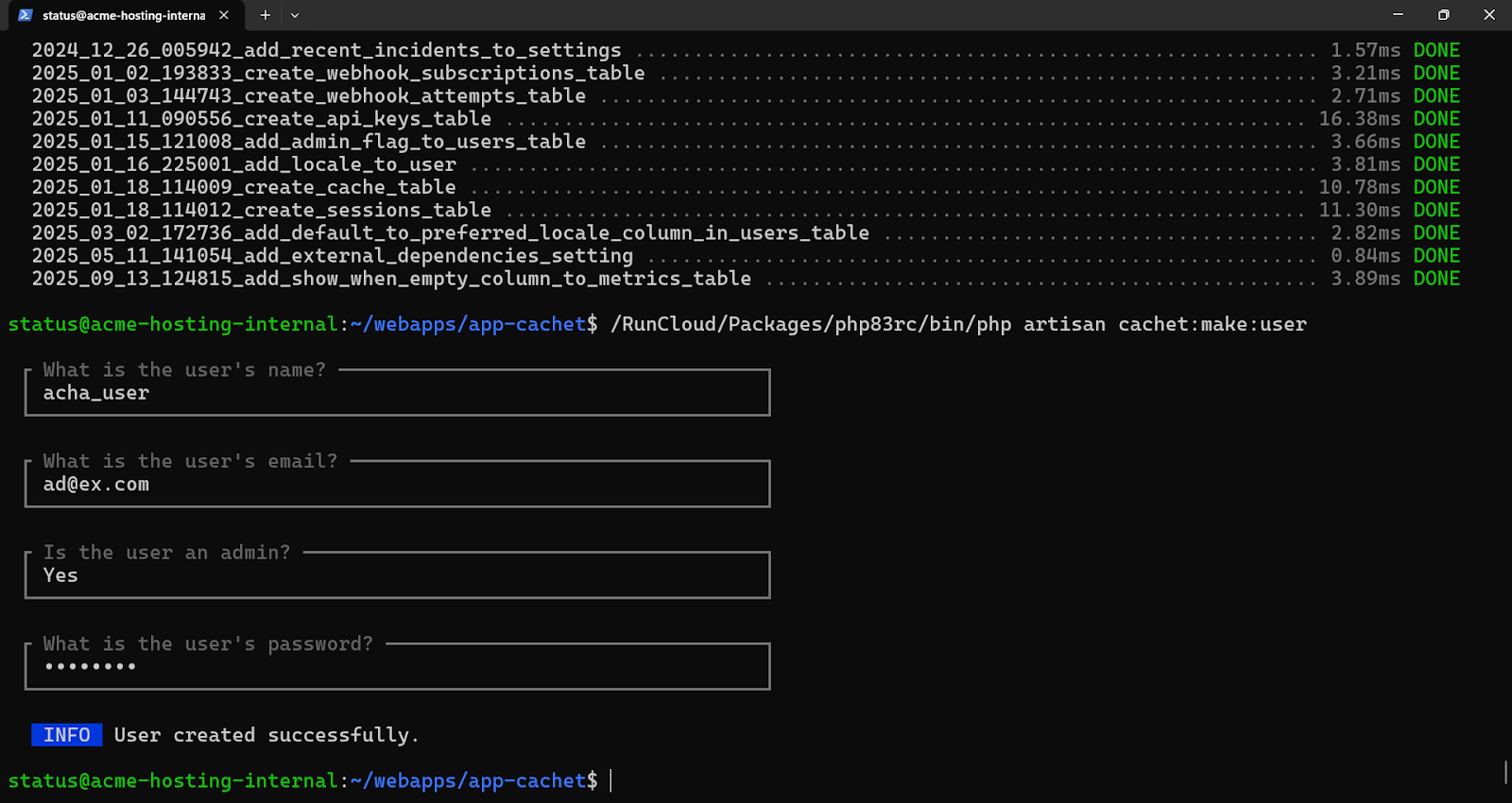
Task: Click the cachet:make:user command text
Action: (x=1212, y=324)
